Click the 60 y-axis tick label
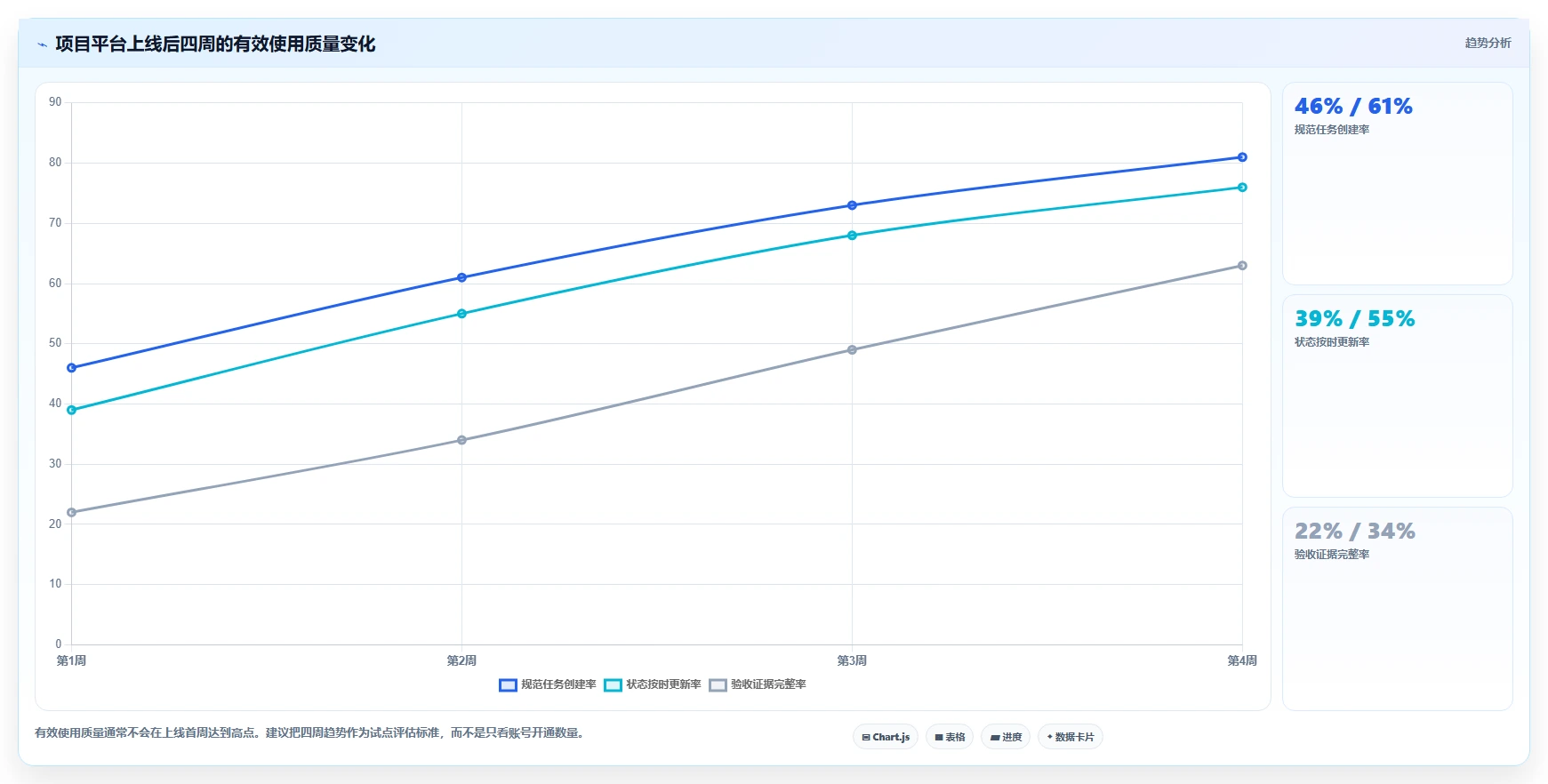 point(55,284)
